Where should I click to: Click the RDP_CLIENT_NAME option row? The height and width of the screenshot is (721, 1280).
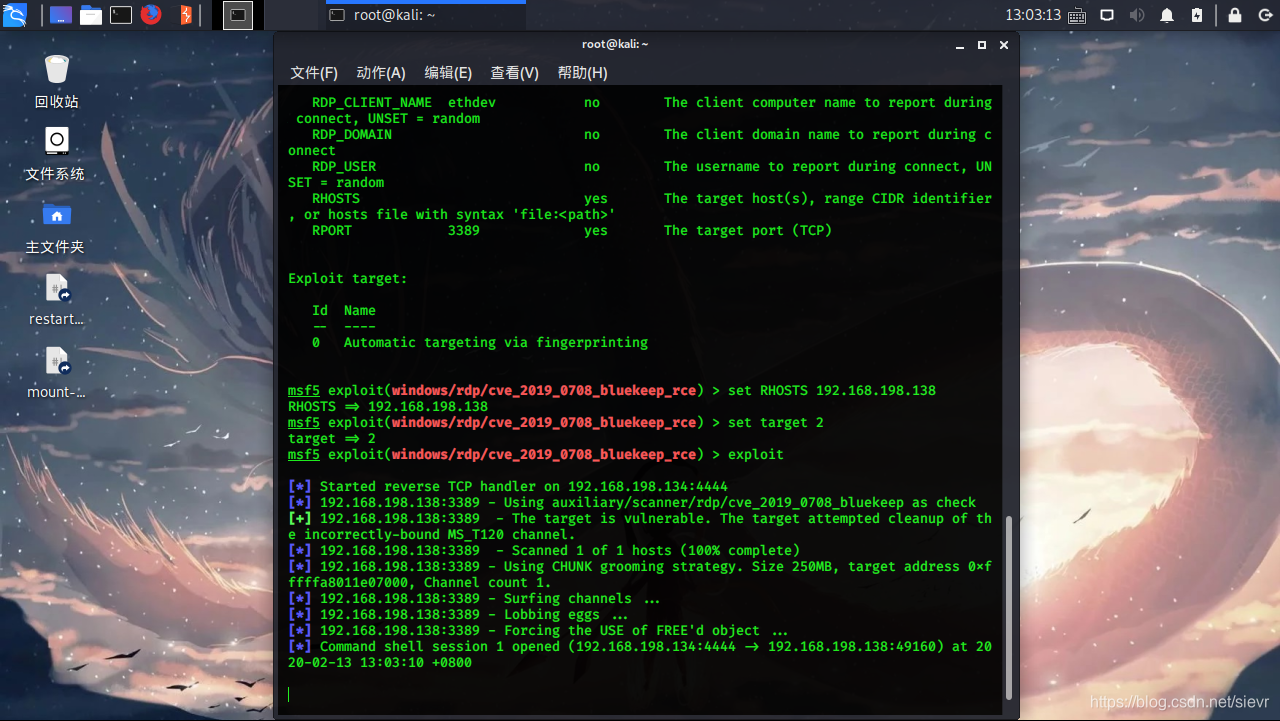click(x=640, y=110)
